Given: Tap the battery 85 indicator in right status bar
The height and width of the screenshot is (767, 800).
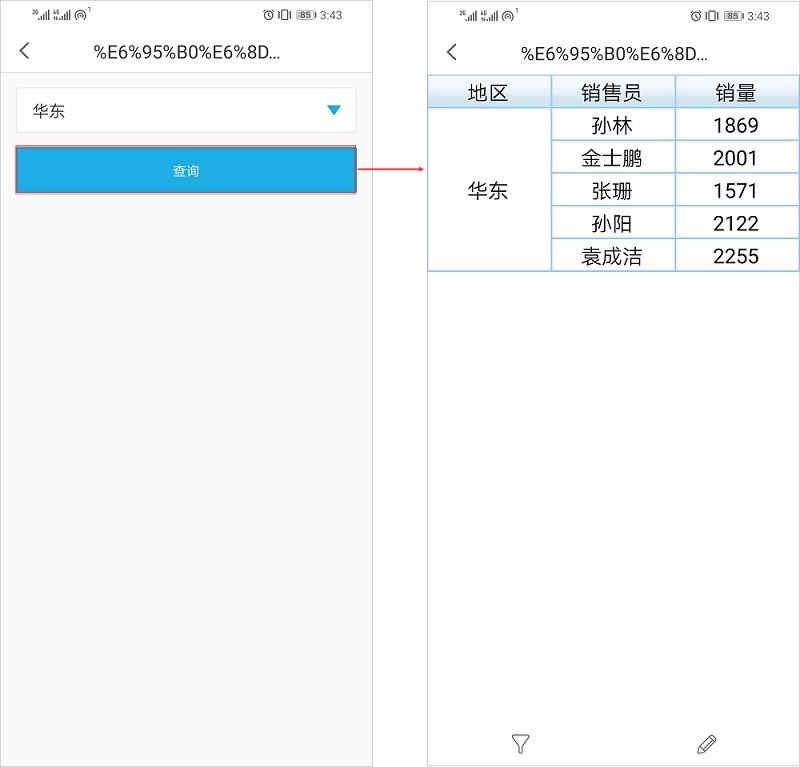Looking at the screenshot, I should pyautogui.click(x=734, y=16).
